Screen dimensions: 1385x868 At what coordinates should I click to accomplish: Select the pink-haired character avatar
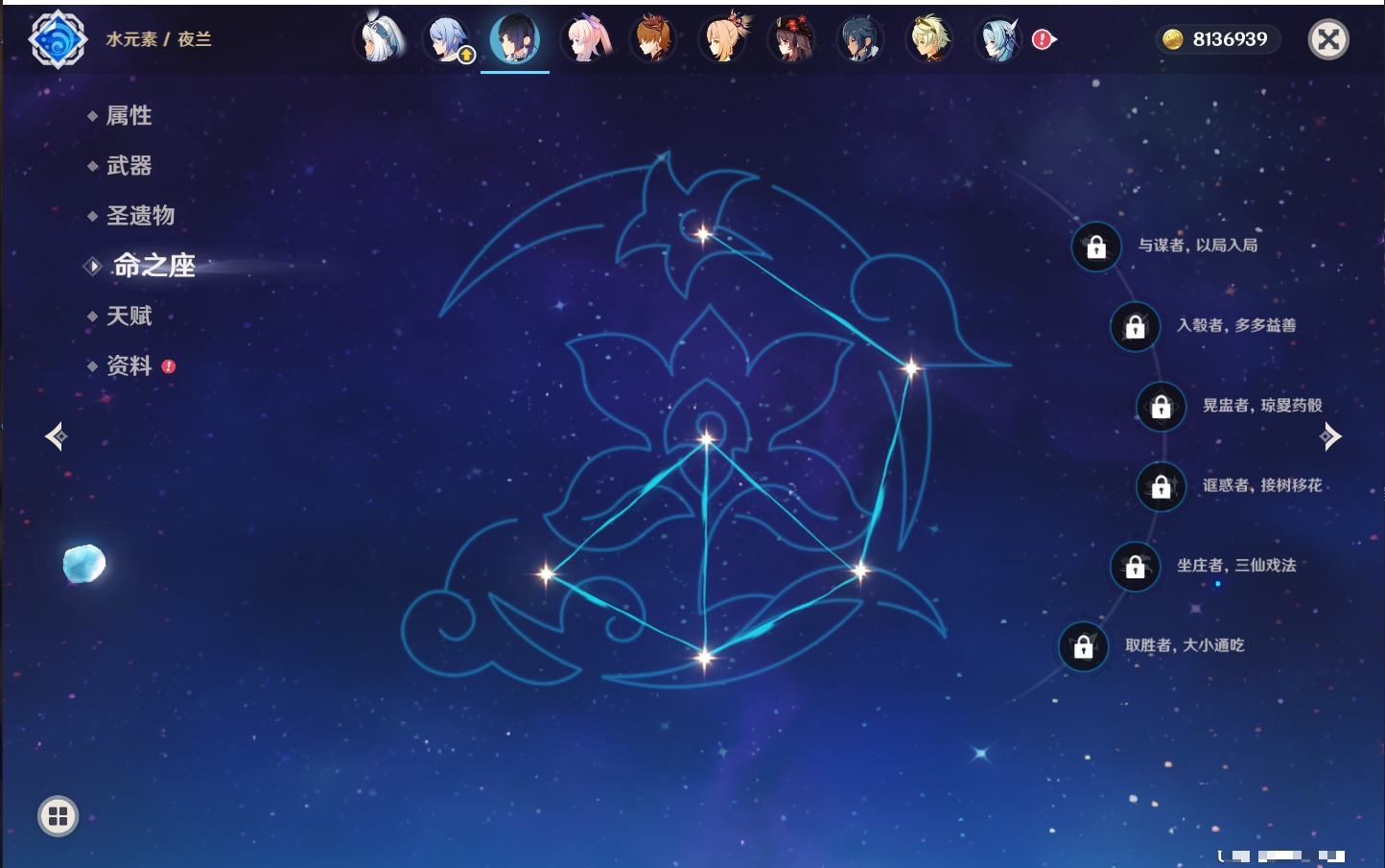[x=585, y=39]
